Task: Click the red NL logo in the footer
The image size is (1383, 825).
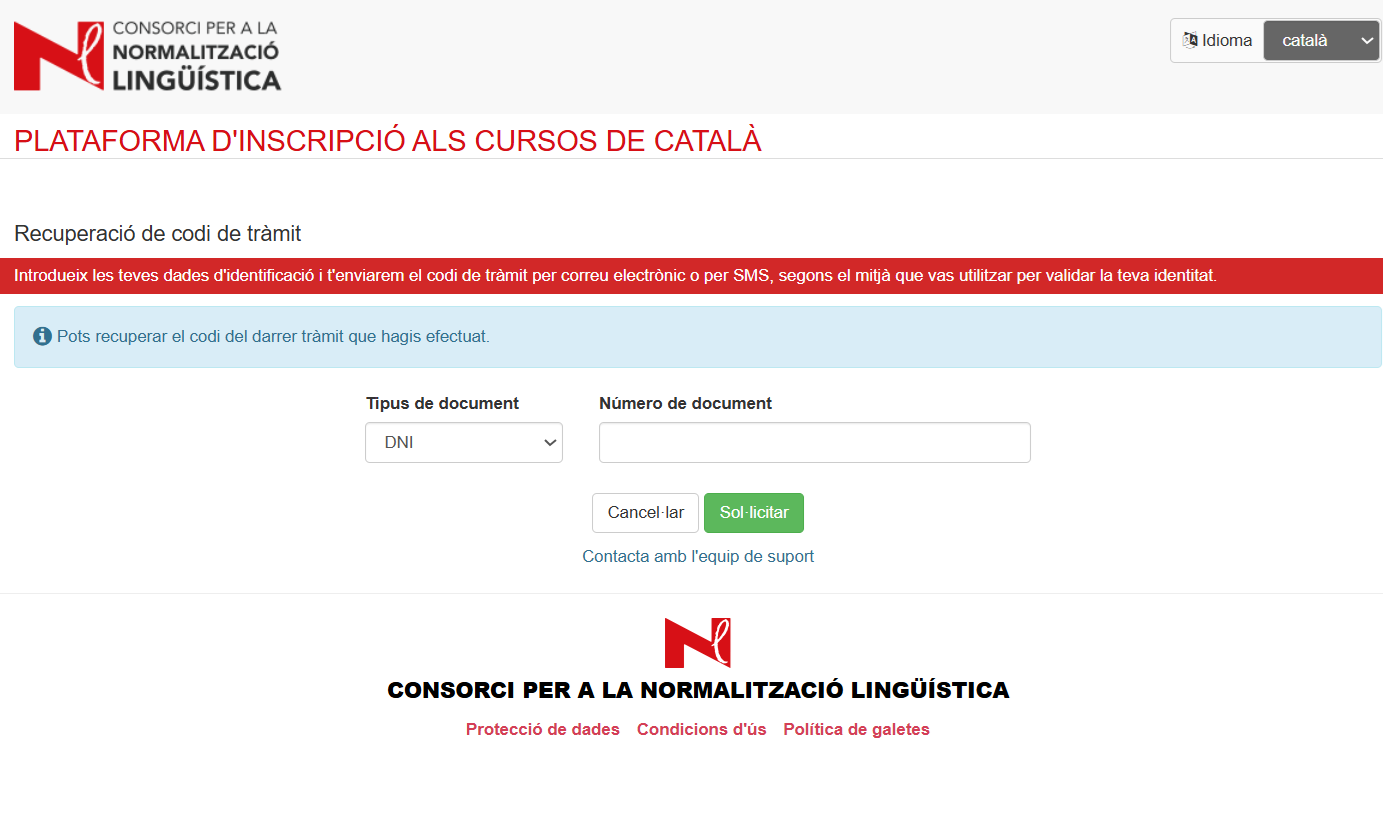Action: [x=697, y=642]
